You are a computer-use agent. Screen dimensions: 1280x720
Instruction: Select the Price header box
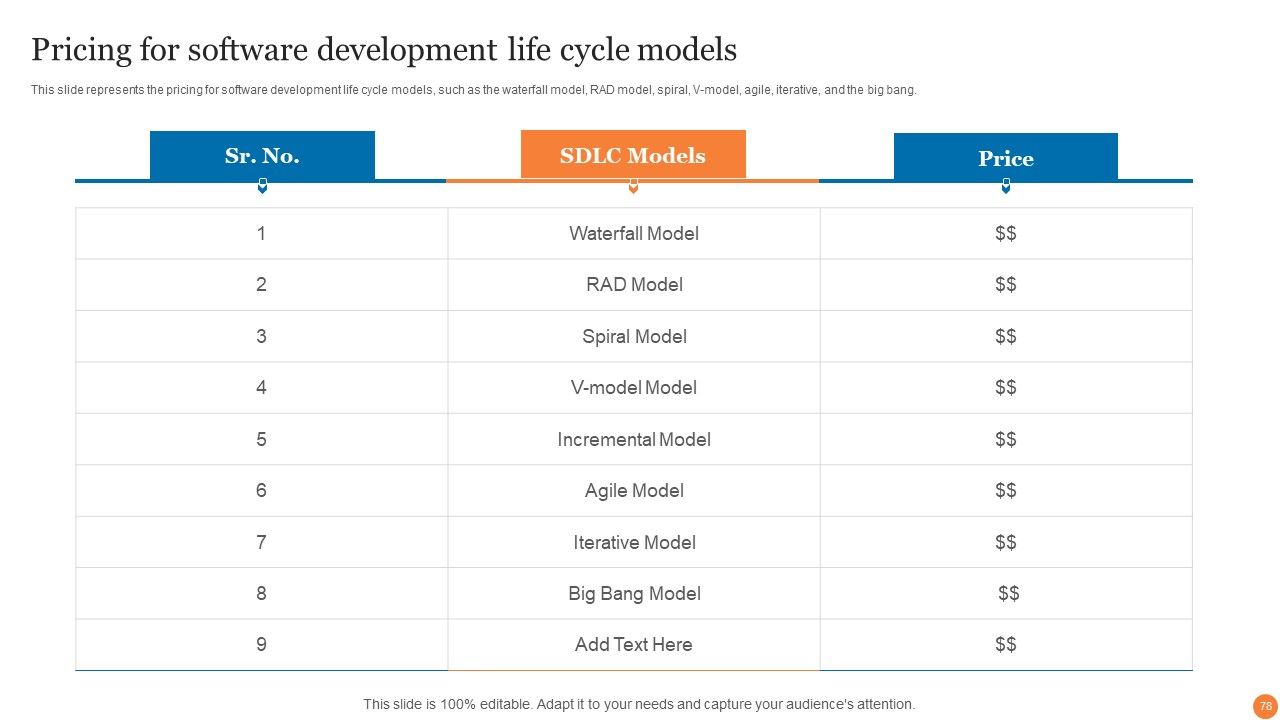[1006, 157]
